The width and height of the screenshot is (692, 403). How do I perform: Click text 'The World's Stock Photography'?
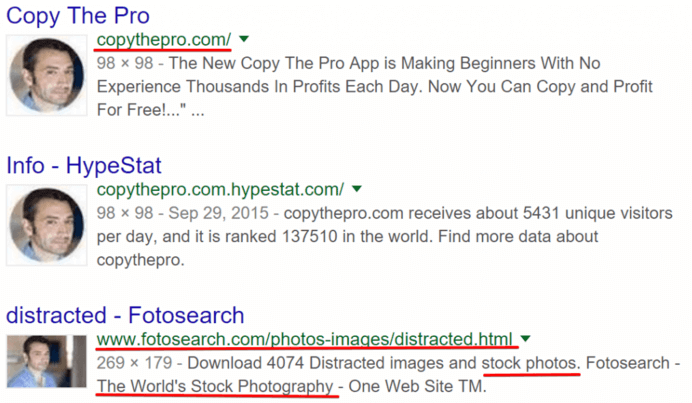point(215,387)
